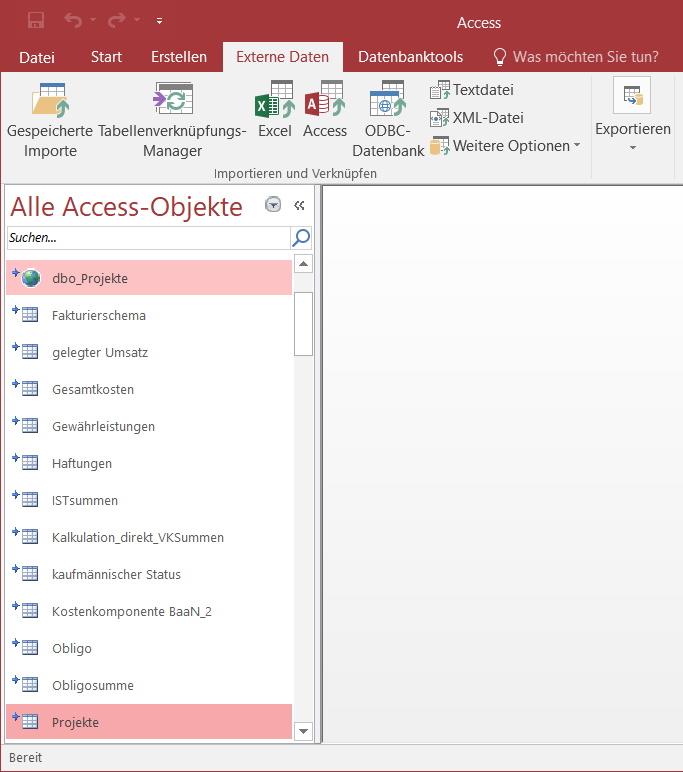Click the Redo arrow in quick access toolbar
The height and width of the screenshot is (772, 683).
tap(117, 21)
